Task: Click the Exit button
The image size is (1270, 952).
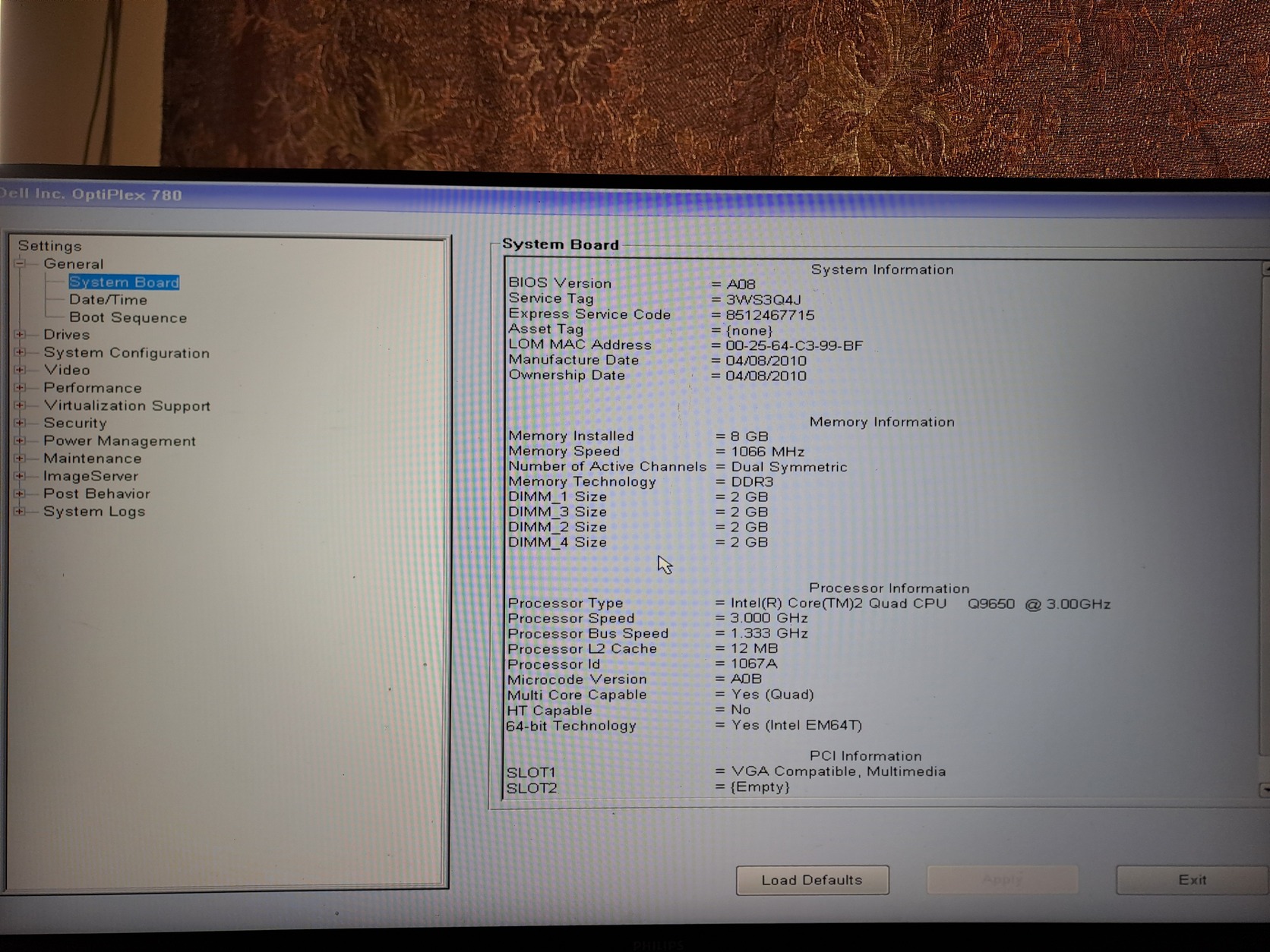Action: tap(1192, 880)
